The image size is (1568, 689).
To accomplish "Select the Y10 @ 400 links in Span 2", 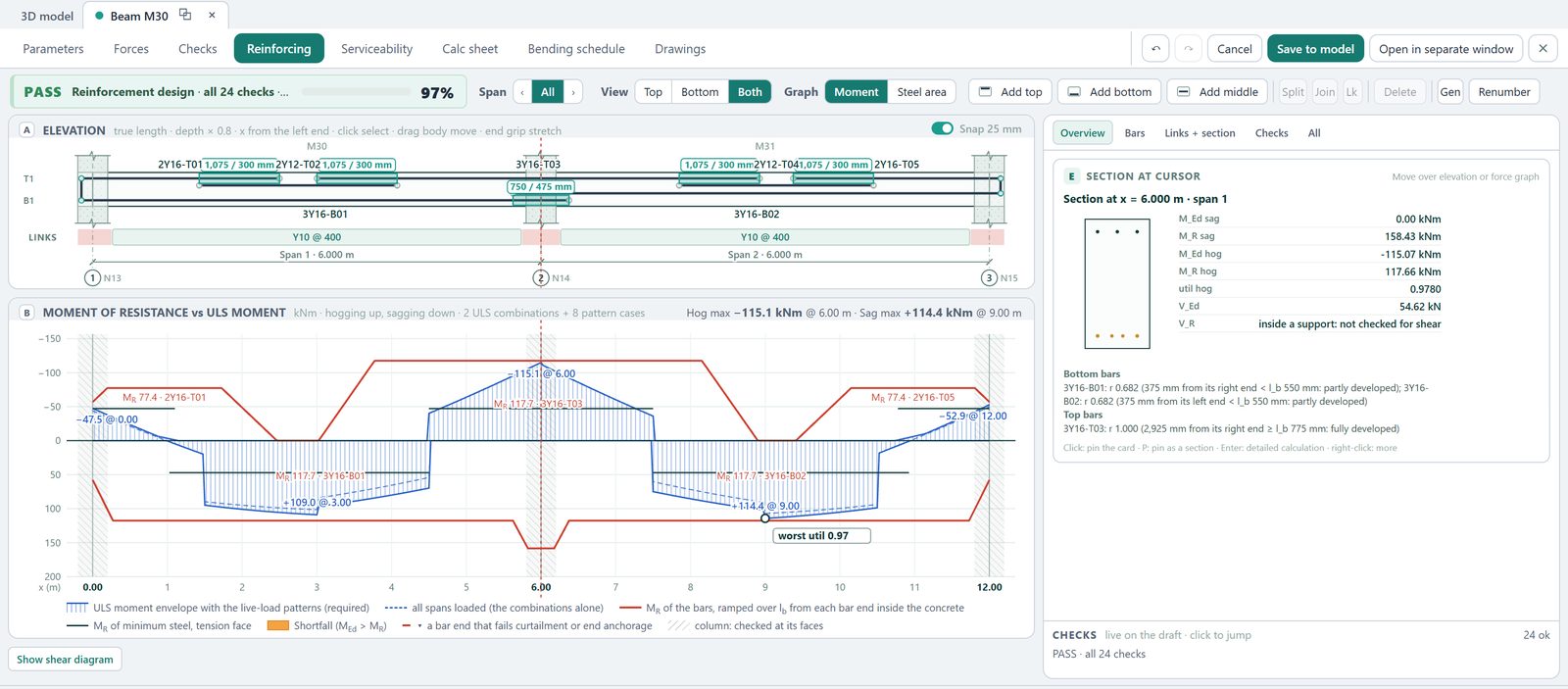I will pos(764,237).
